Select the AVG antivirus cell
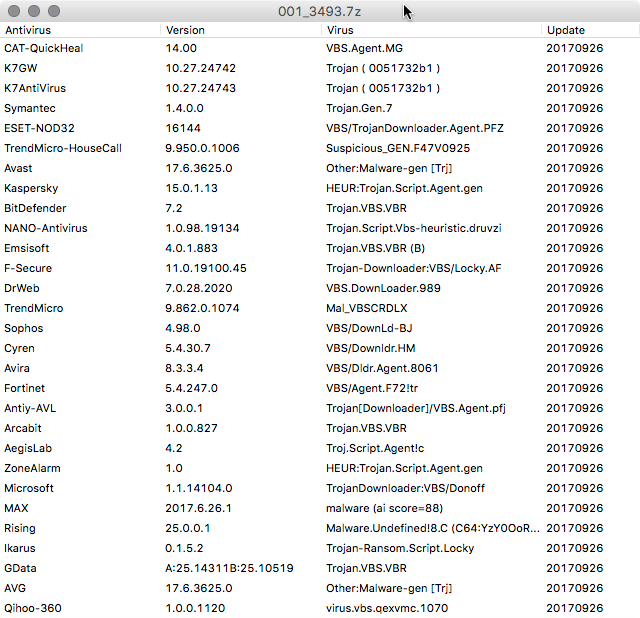 [15, 588]
